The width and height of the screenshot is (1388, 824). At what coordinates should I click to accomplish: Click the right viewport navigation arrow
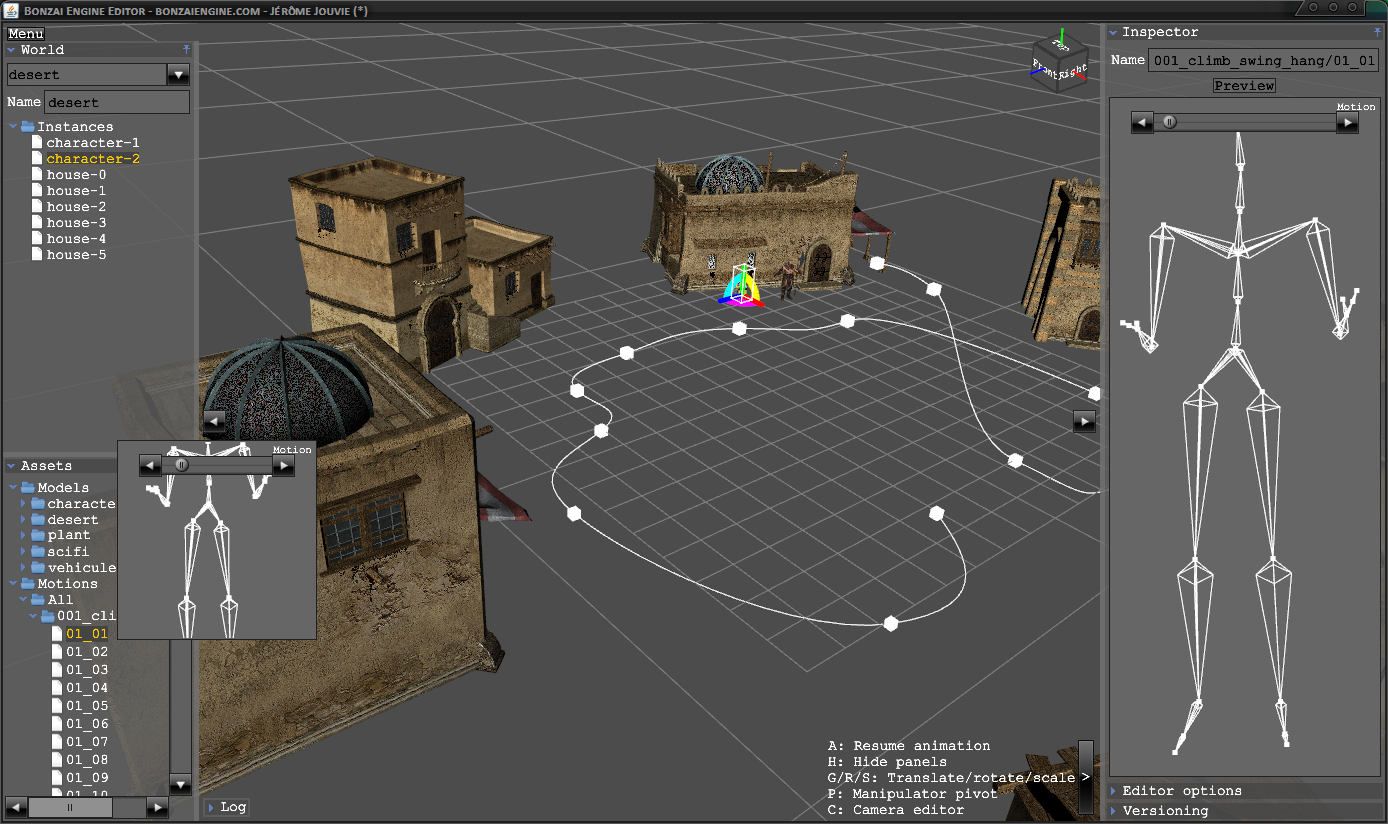1084,421
